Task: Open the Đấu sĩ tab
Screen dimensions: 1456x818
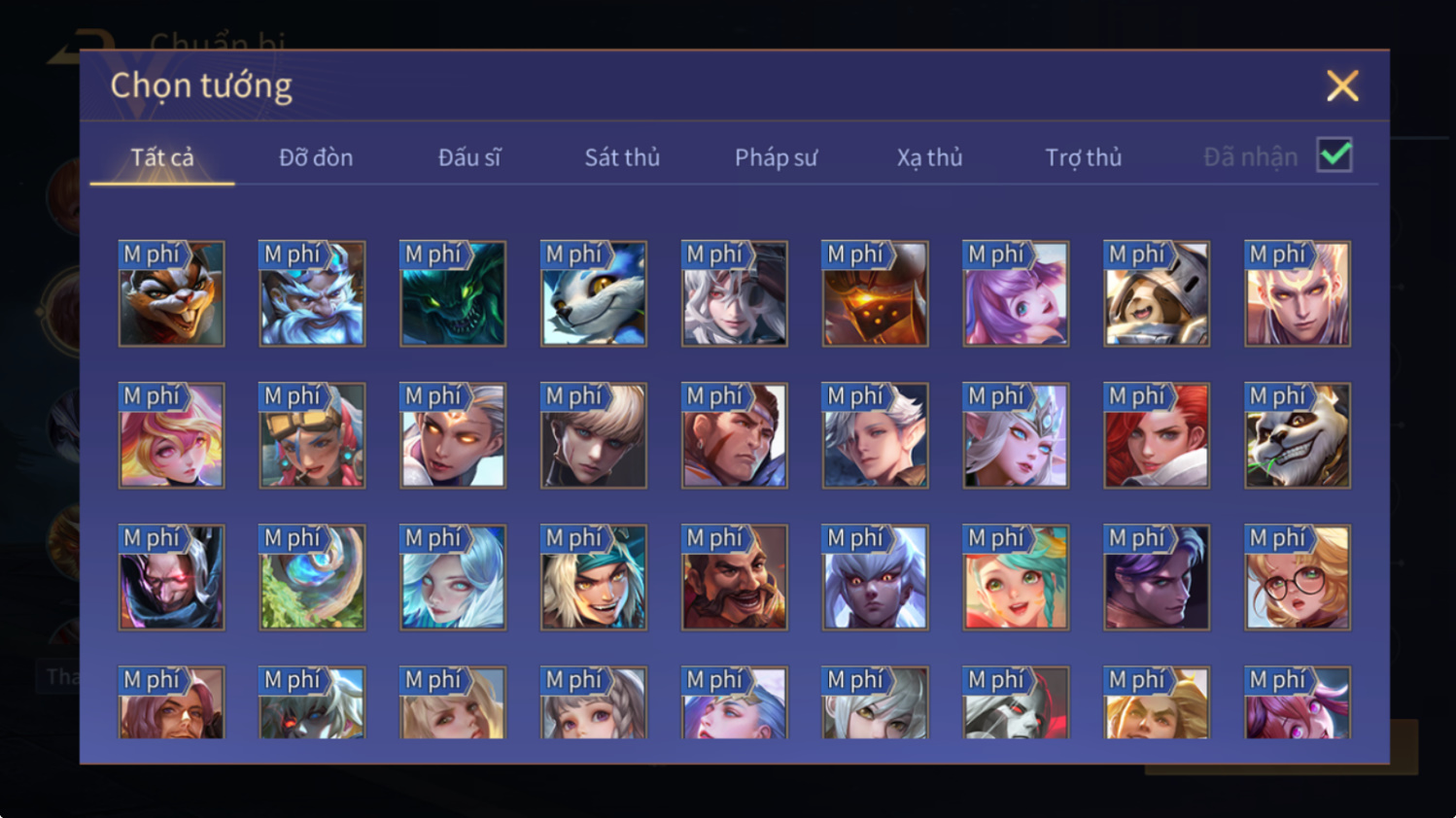Action: pos(469,157)
